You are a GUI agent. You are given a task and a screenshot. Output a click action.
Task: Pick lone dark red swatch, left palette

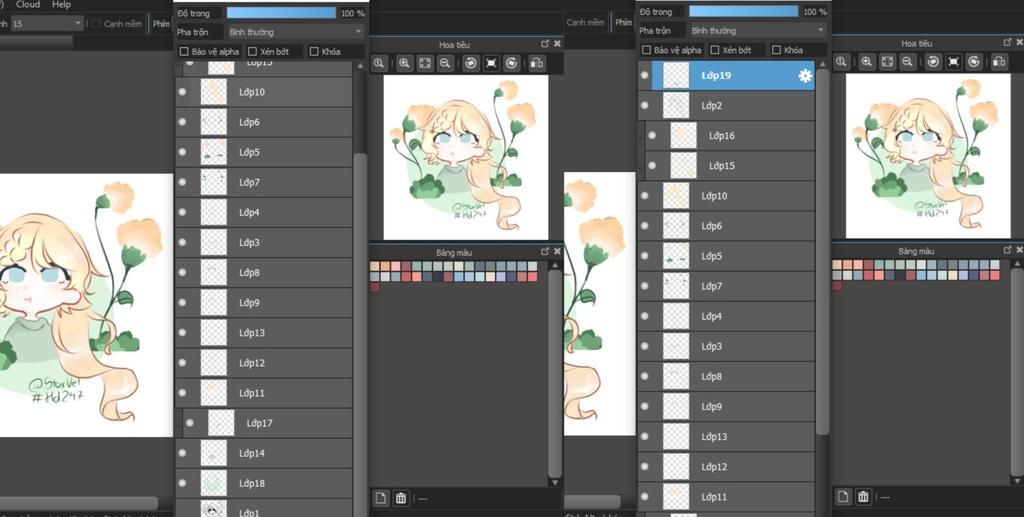[x=374, y=287]
